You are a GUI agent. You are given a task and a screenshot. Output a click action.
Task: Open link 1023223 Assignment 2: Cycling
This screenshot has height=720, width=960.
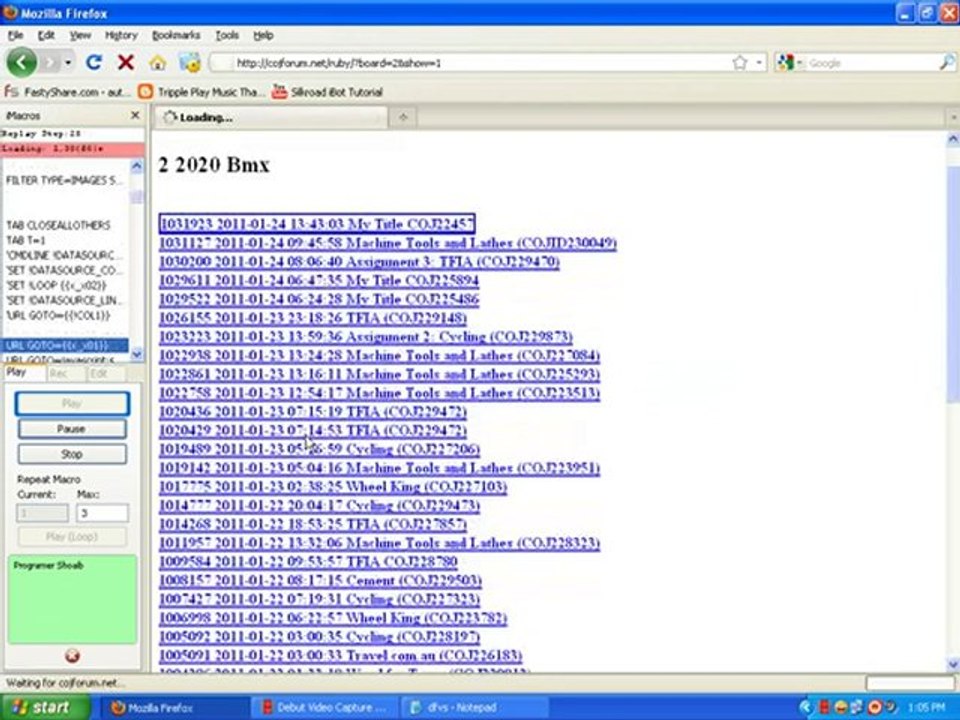point(366,336)
